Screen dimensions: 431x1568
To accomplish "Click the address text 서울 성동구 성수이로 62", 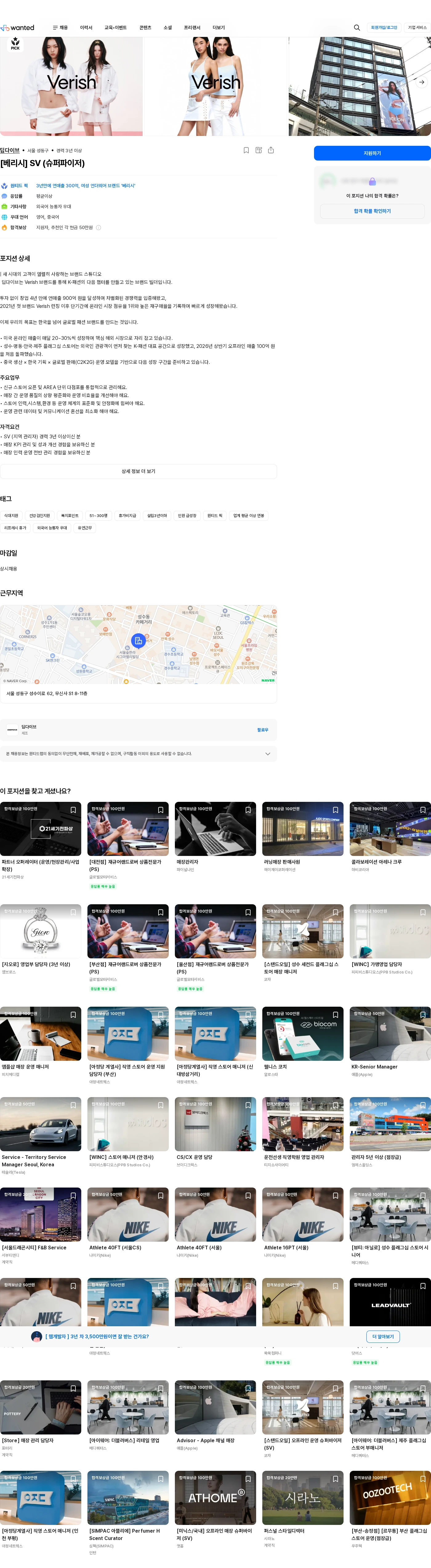I will click(x=47, y=693).
